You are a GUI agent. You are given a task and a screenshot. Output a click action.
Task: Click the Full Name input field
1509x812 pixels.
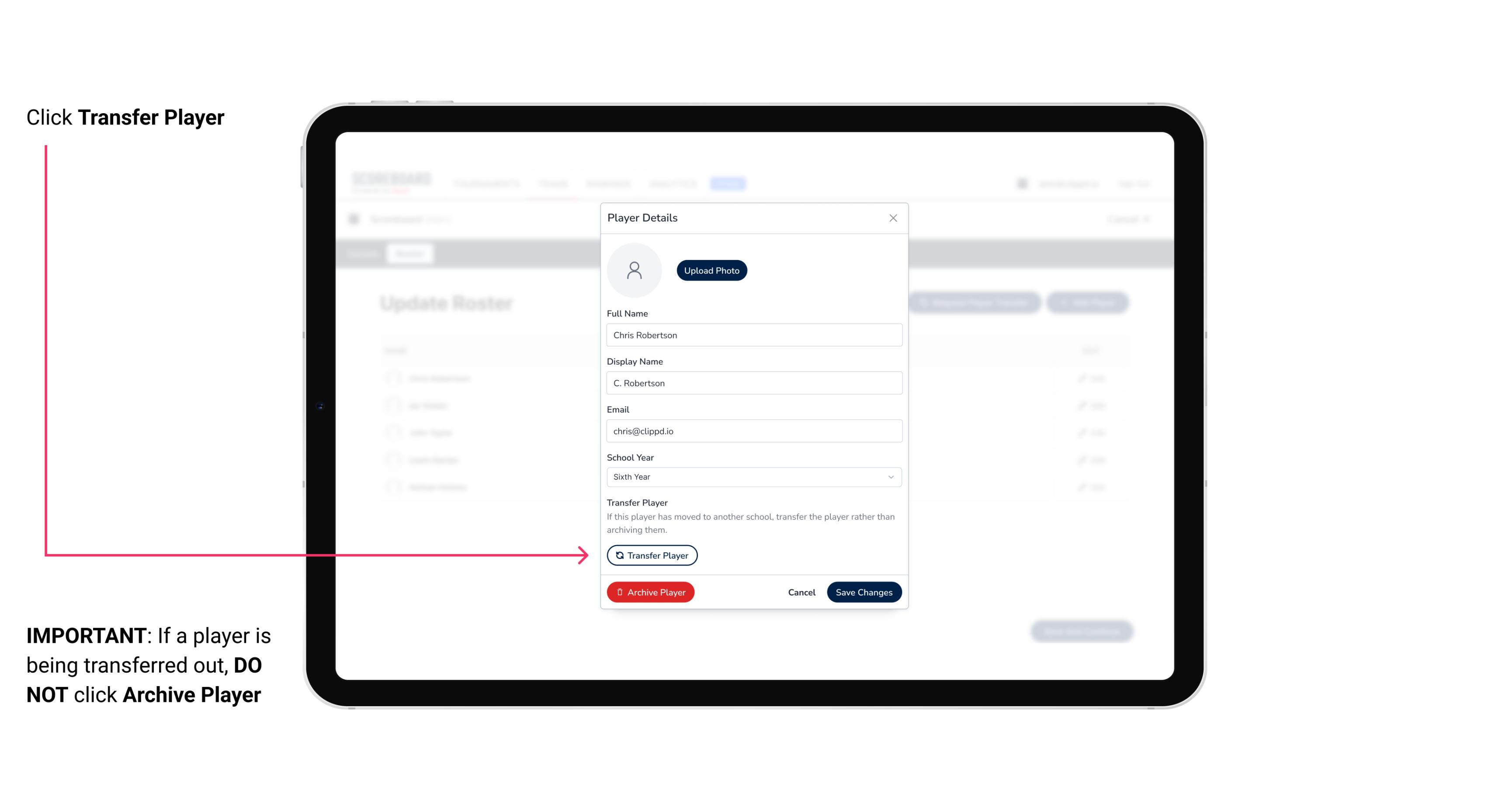point(754,334)
